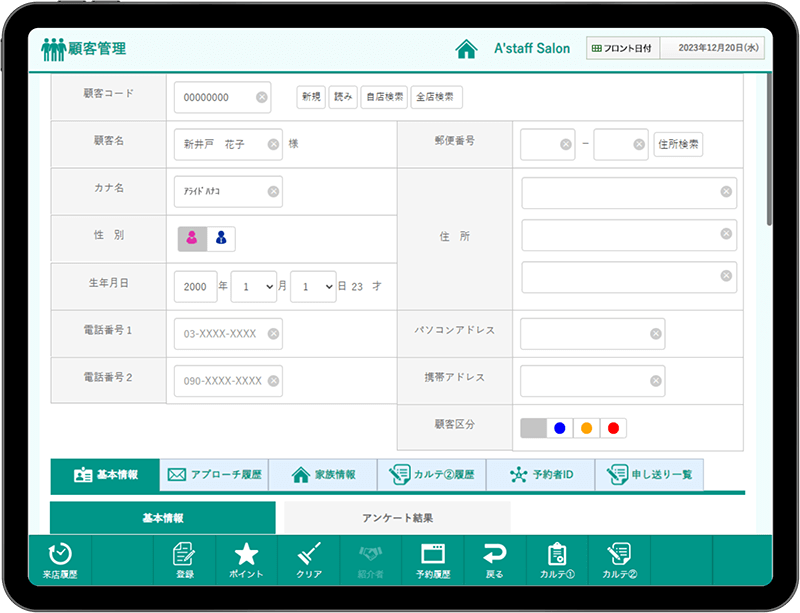Image resolution: width=800 pixels, height=613 pixels.
Task: Switch to アプローチ履歴 tab
Action: tap(214, 475)
